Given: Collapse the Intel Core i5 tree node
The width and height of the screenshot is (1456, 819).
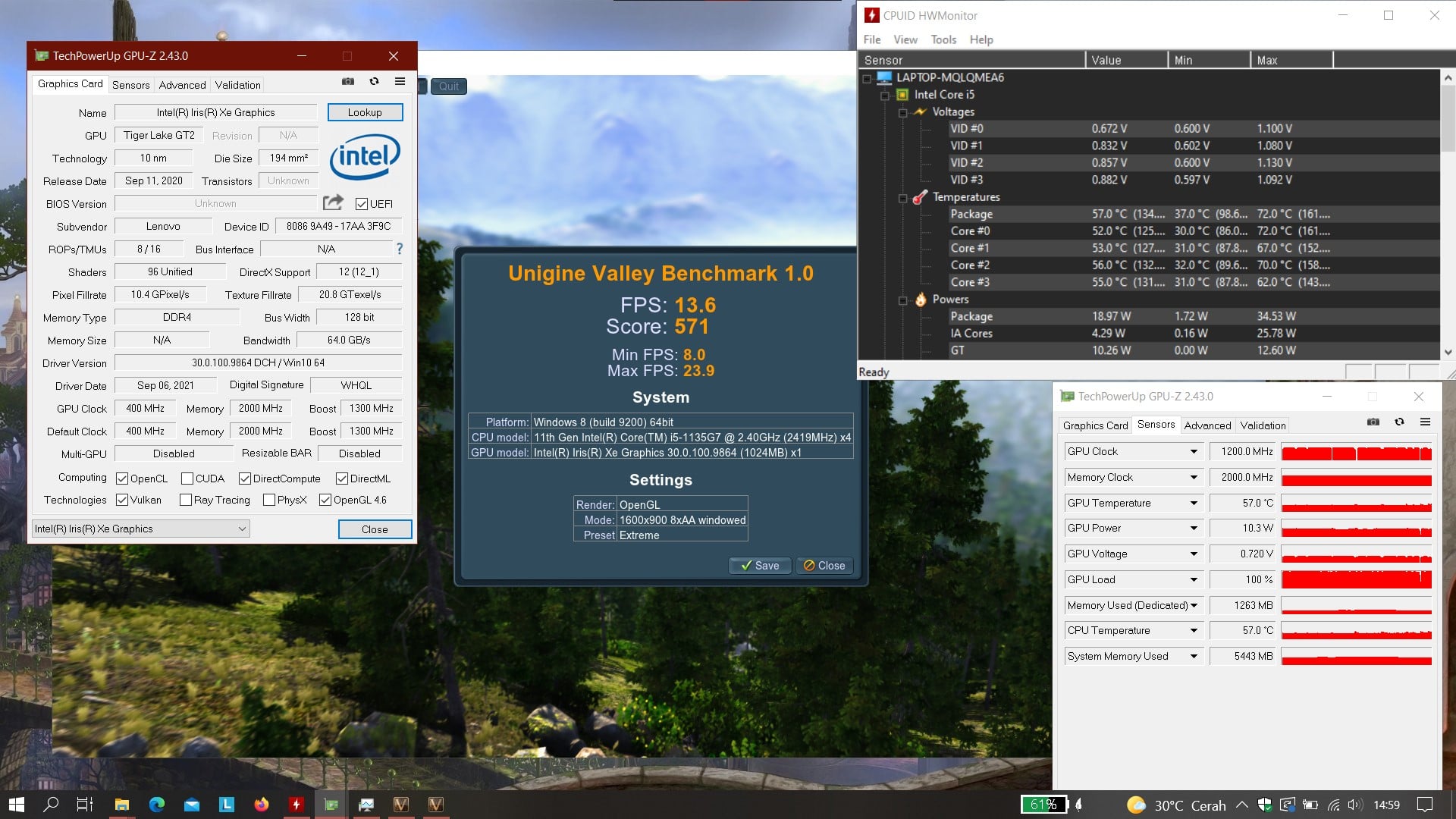Looking at the screenshot, I should (x=884, y=96).
